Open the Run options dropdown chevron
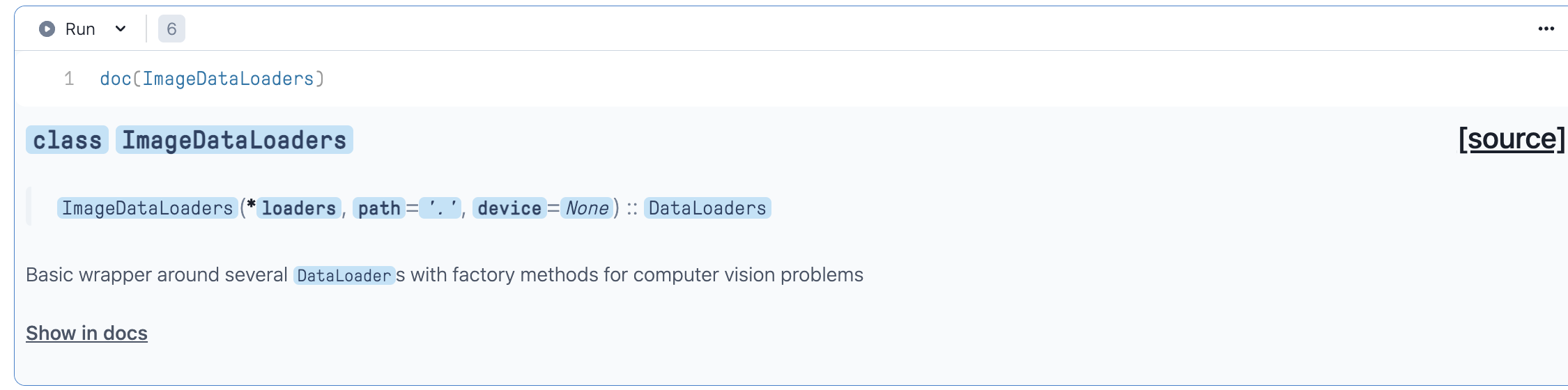 pyautogui.click(x=121, y=29)
